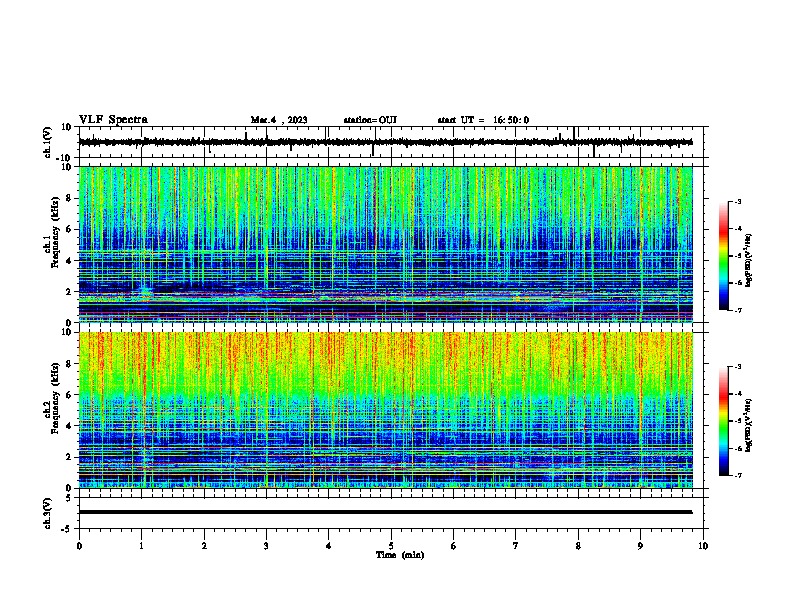Click the "5" minute tick label on time axis
Screen dimensions: 792x612
click(x=391, y=546)
